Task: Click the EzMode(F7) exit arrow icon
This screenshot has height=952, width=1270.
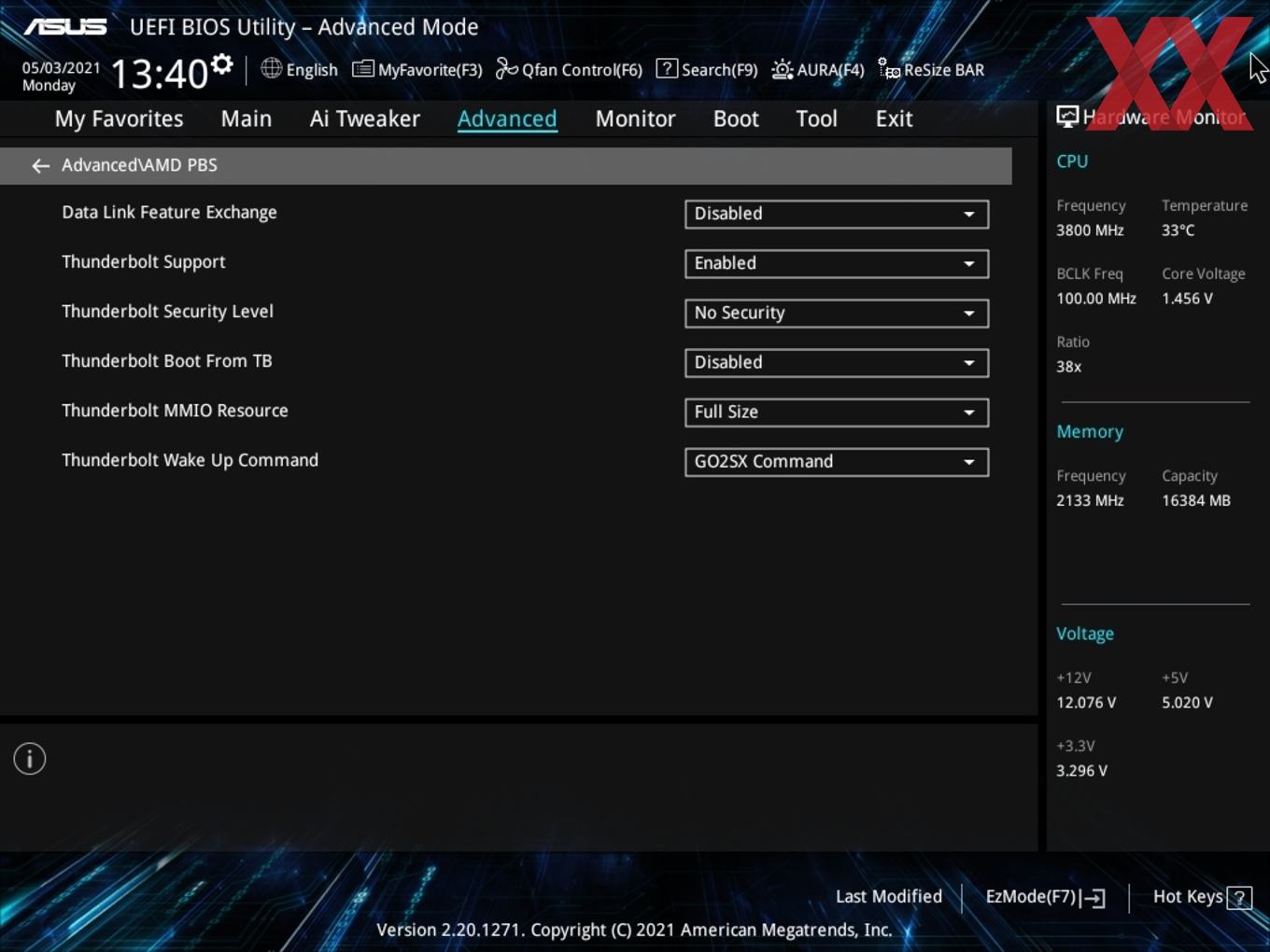Action: 1093,898
